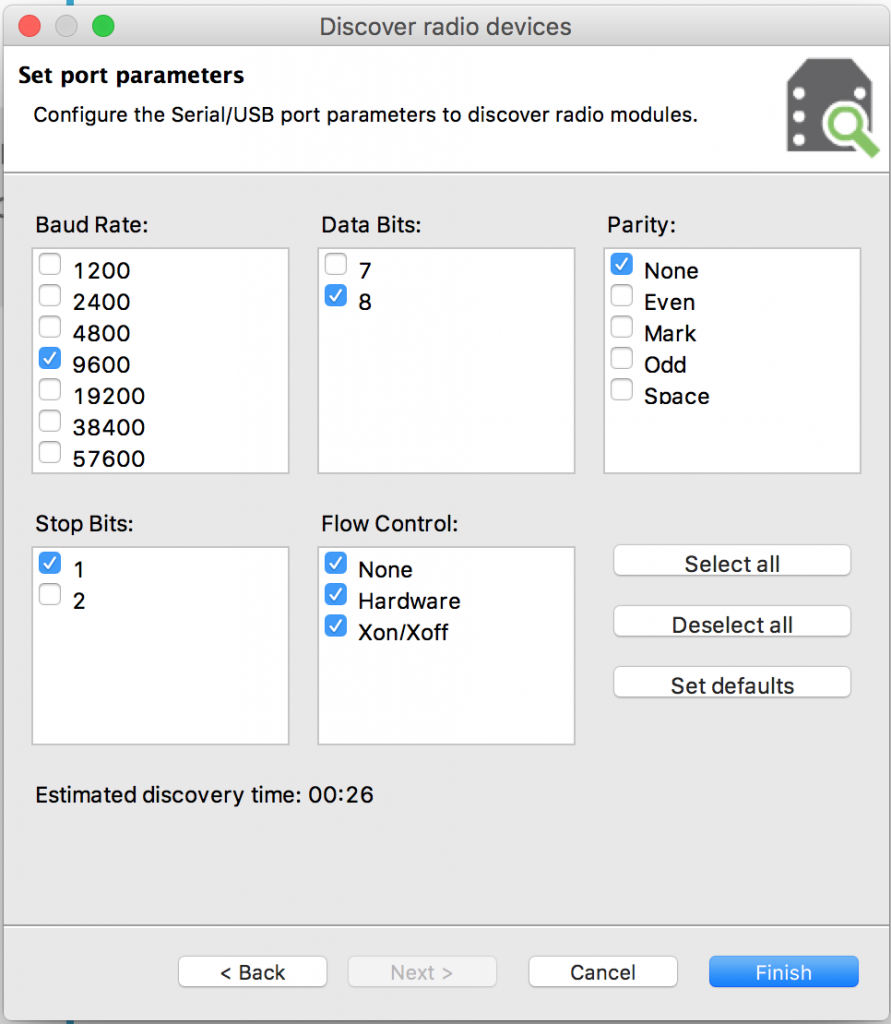Enable Even parity
Image resolution: width=891 pixels, height=1024 pixels.
tap(621, 295)
